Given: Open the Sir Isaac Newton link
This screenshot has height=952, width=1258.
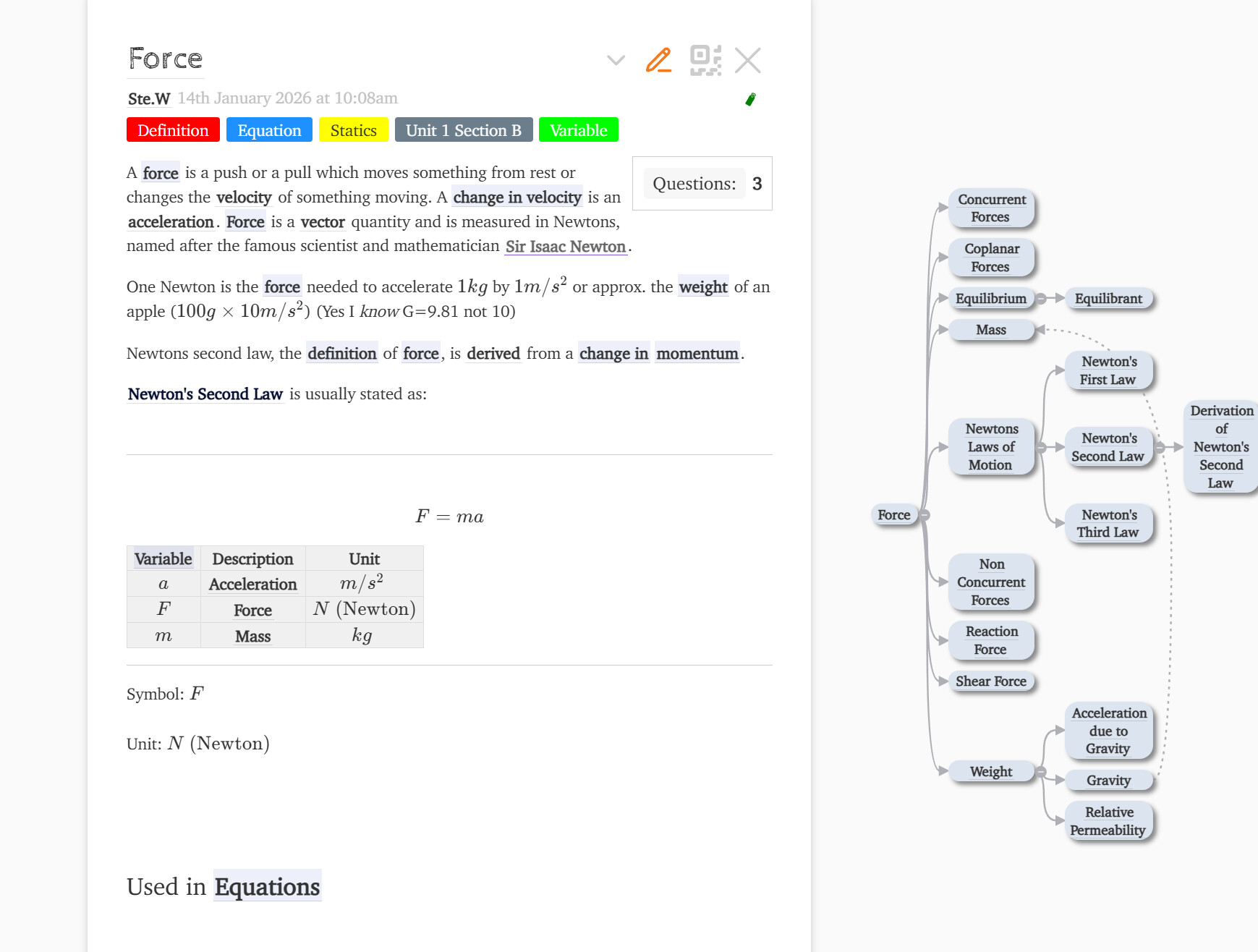Looking at the screenshot, I should [x=565, y=247].
